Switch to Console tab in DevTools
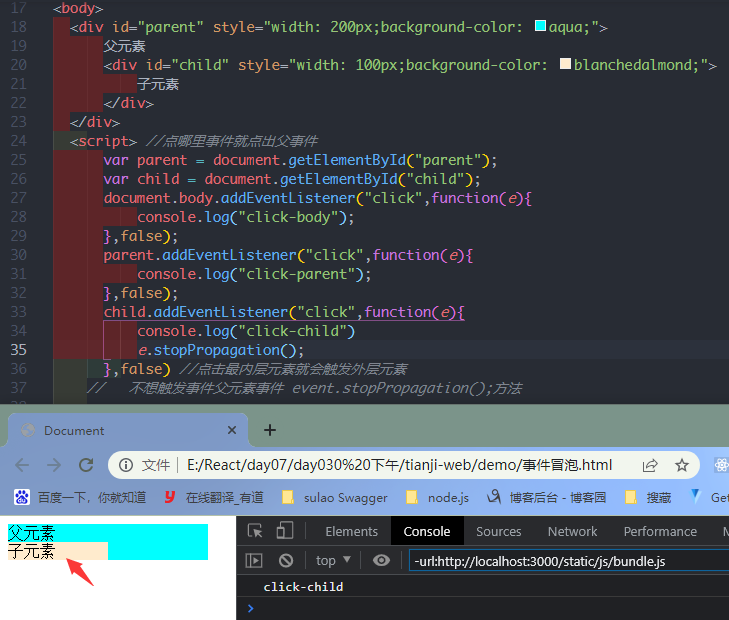Screen dimensions: 729x620 [x=427, y=531]
